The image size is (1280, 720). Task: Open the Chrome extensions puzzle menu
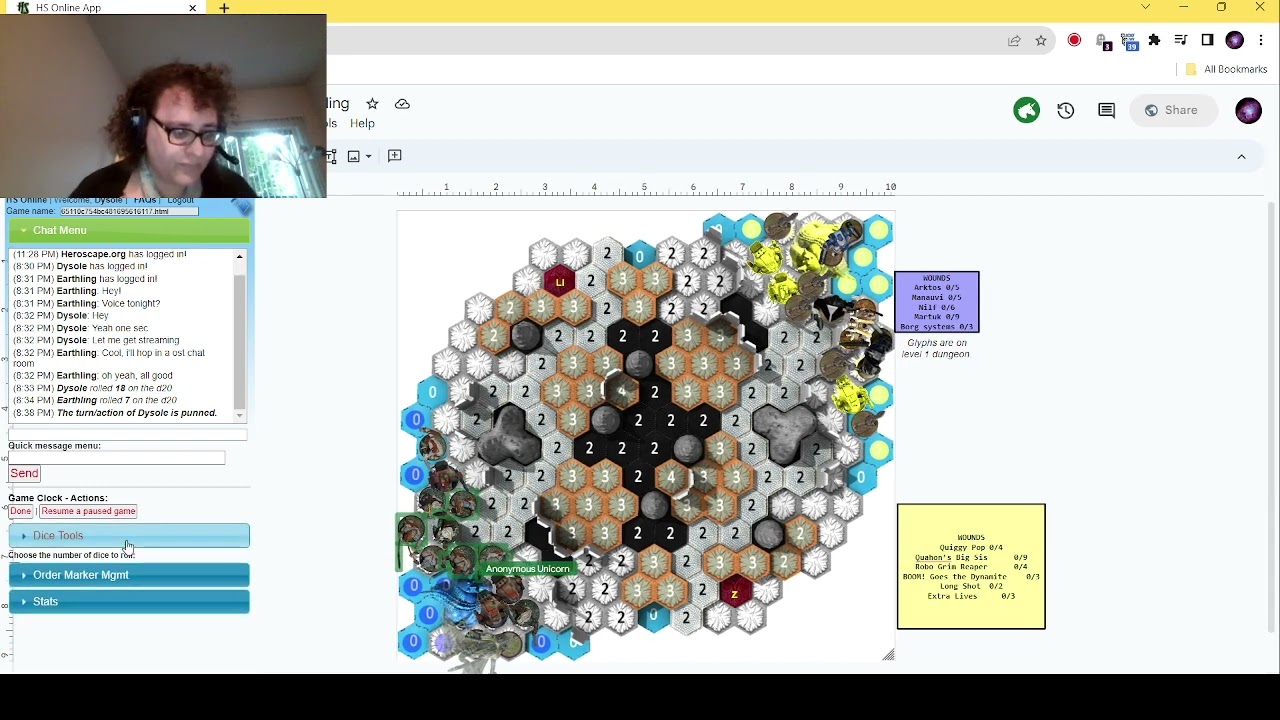coord(1155,40)
